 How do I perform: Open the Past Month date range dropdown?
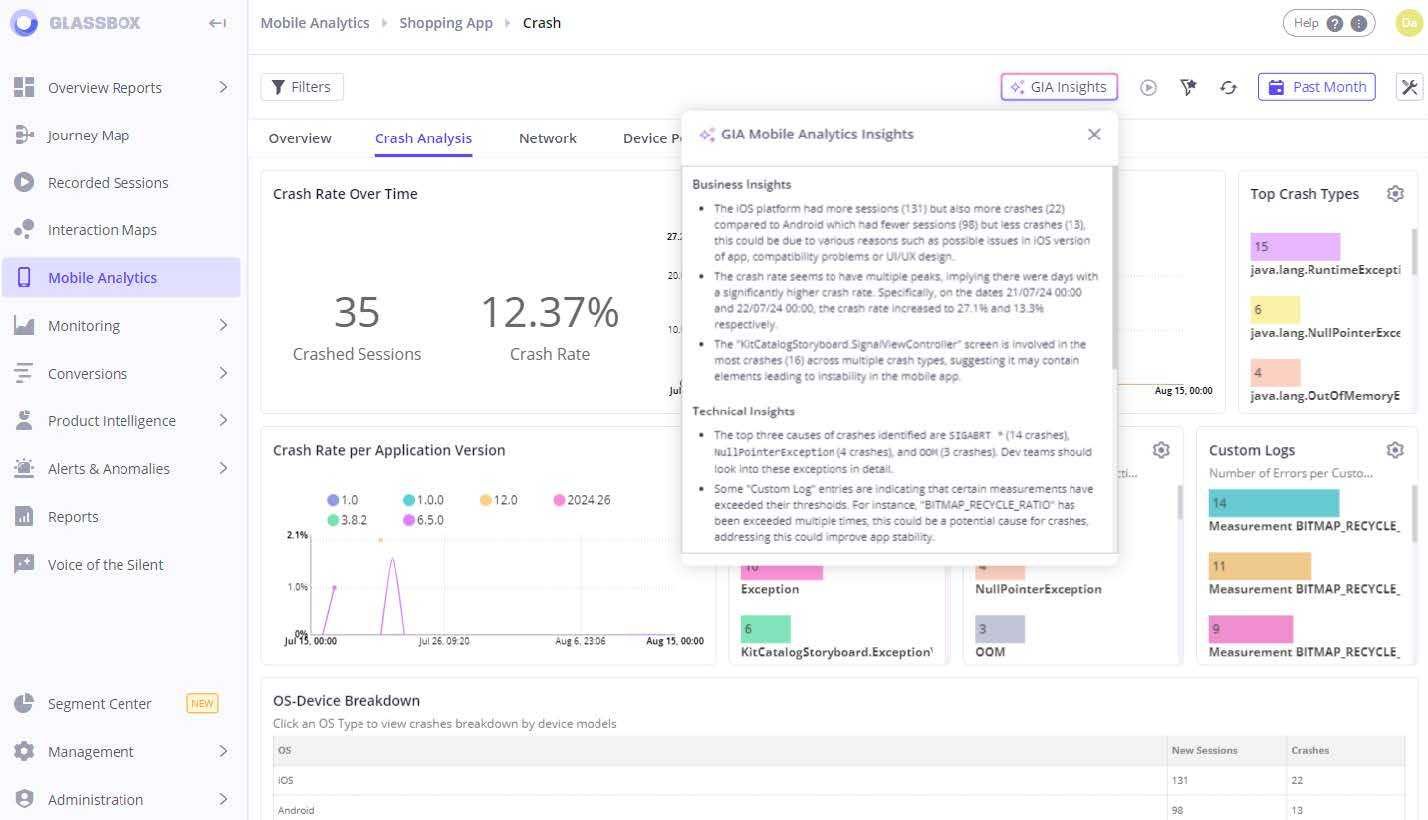pos(1316,87)
